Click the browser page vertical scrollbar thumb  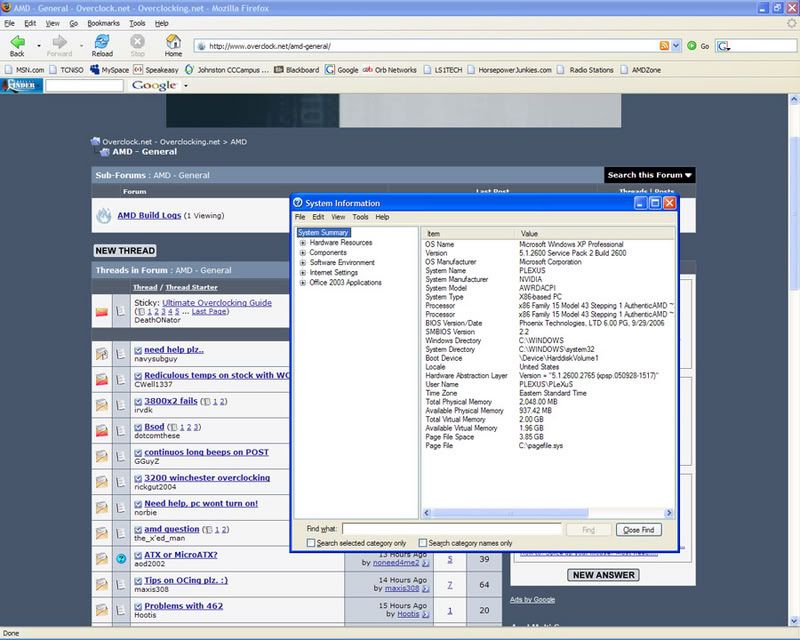click(x=794, y=214)
